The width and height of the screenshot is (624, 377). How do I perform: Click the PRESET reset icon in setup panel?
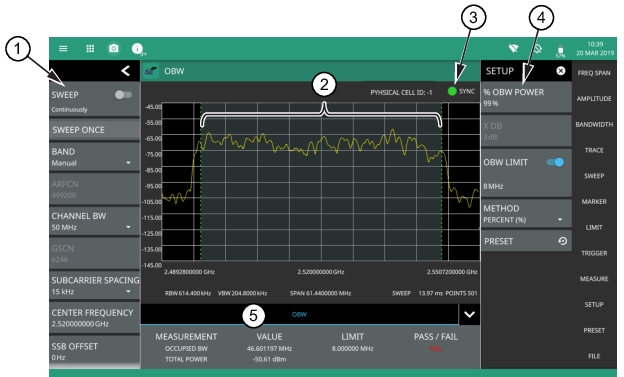[562, 241]
